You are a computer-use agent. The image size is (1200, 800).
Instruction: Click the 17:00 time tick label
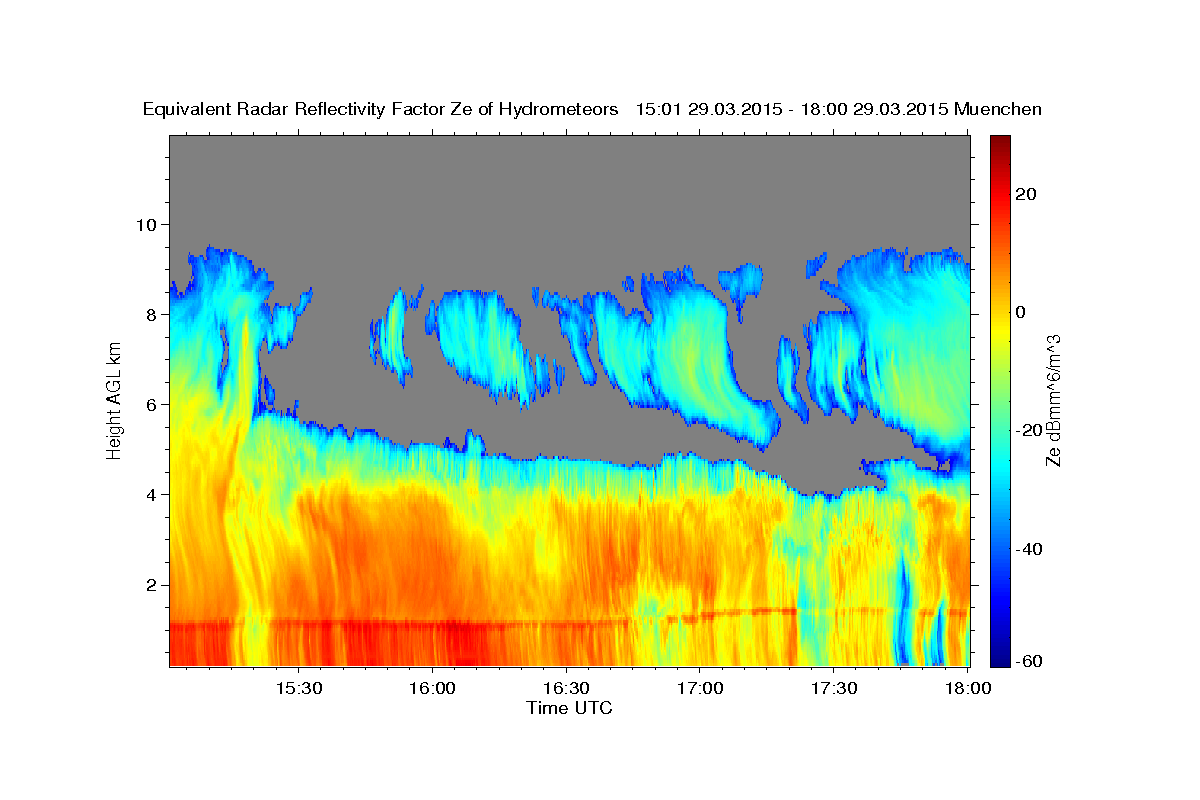tap(700, 689)
